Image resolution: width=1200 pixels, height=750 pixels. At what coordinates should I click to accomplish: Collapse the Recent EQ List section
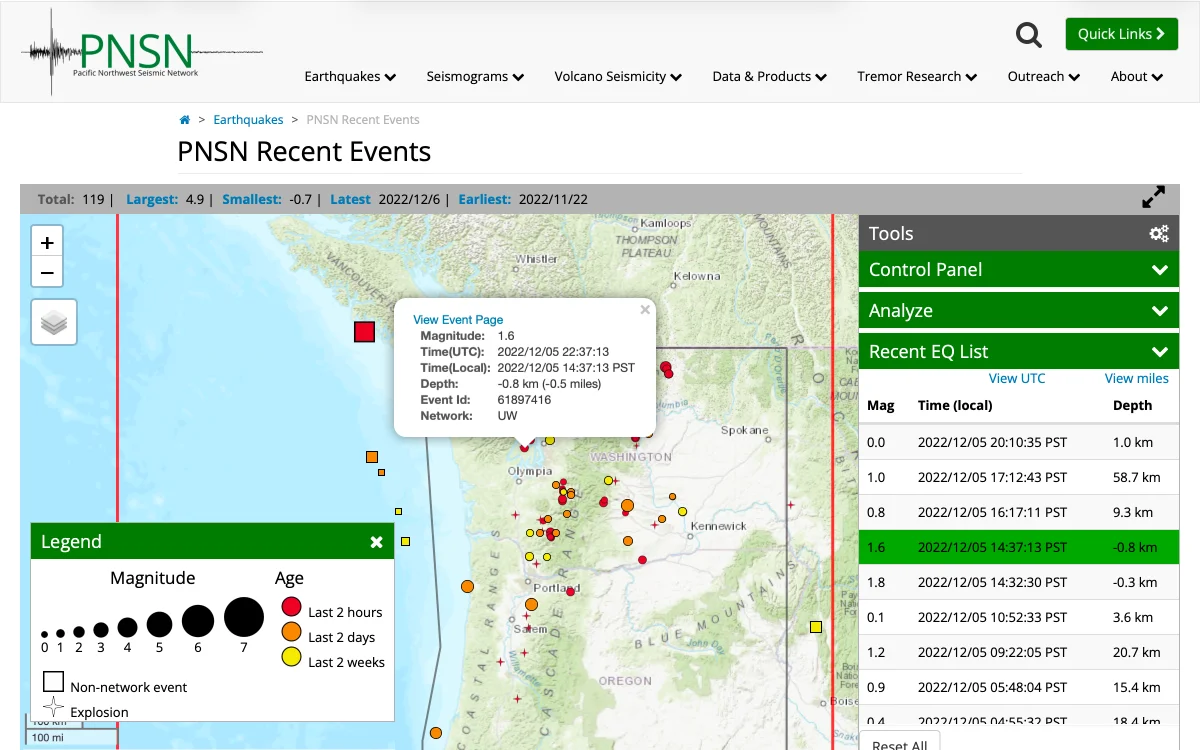click(x=1019, y=352)
